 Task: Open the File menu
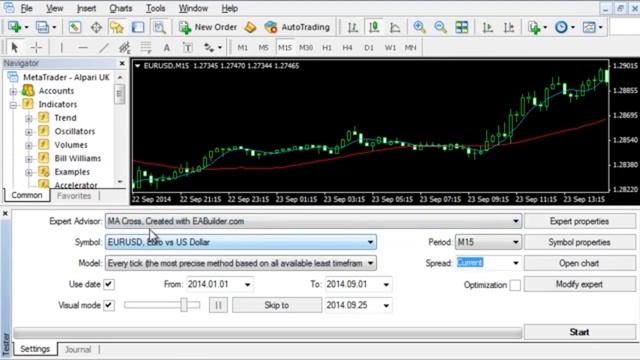pos(27,8)
